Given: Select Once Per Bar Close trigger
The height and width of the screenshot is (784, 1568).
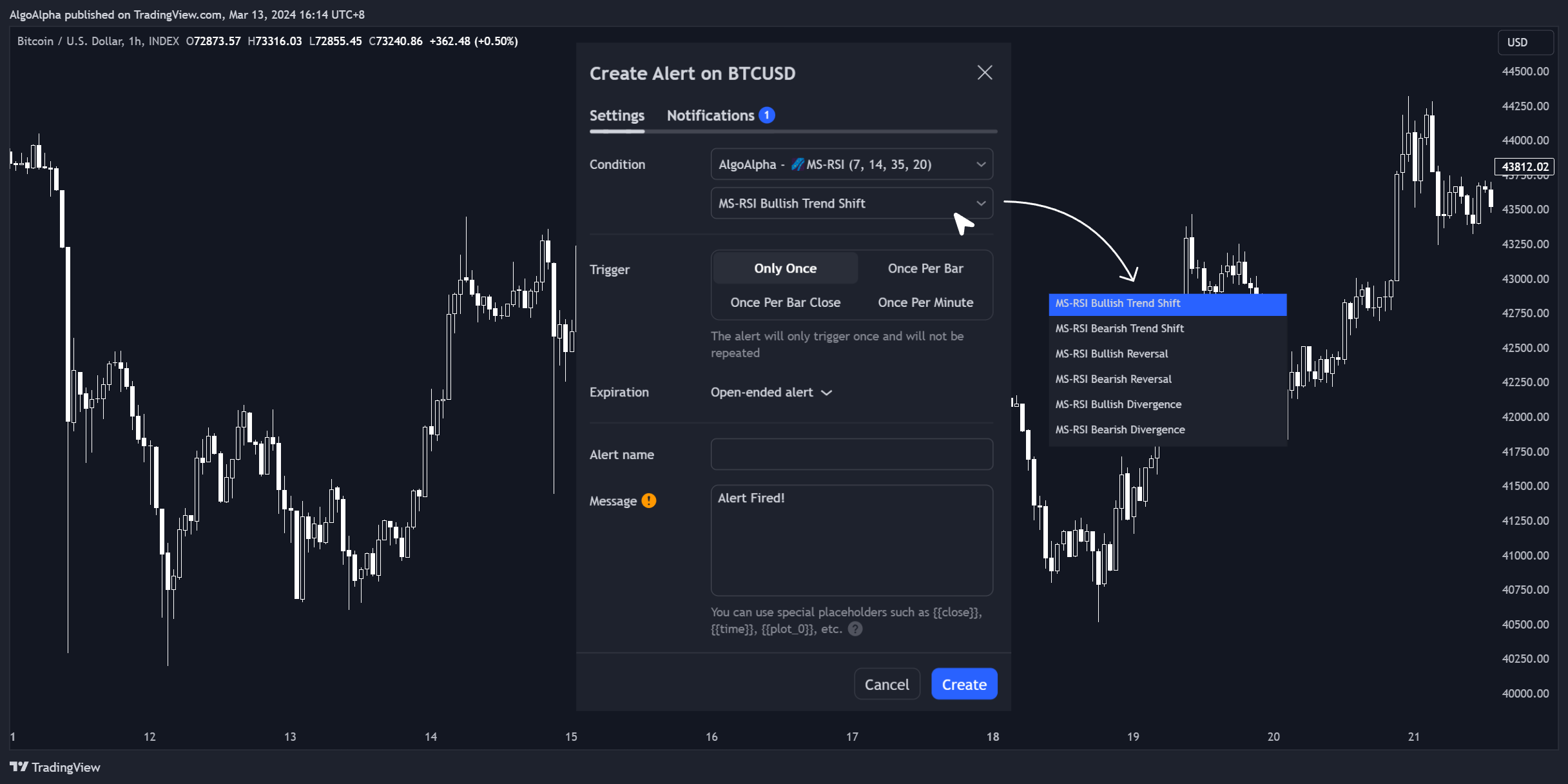Looking at the screenshot, I should click(x=785, y=302).
